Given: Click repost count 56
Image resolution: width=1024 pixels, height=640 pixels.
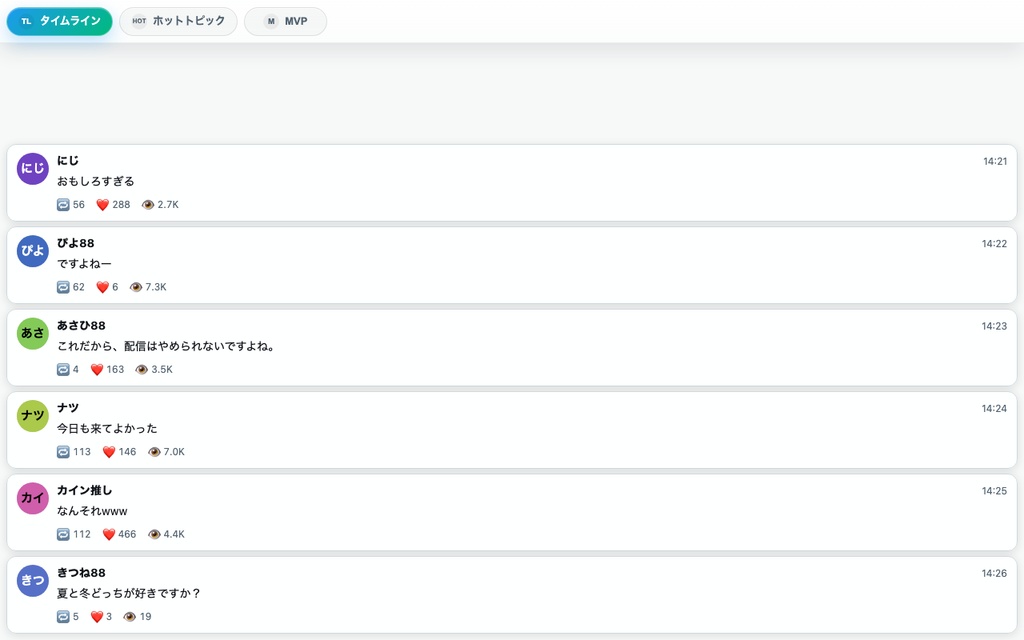Looking at the screenshot, I should click(x=79, y=204).
